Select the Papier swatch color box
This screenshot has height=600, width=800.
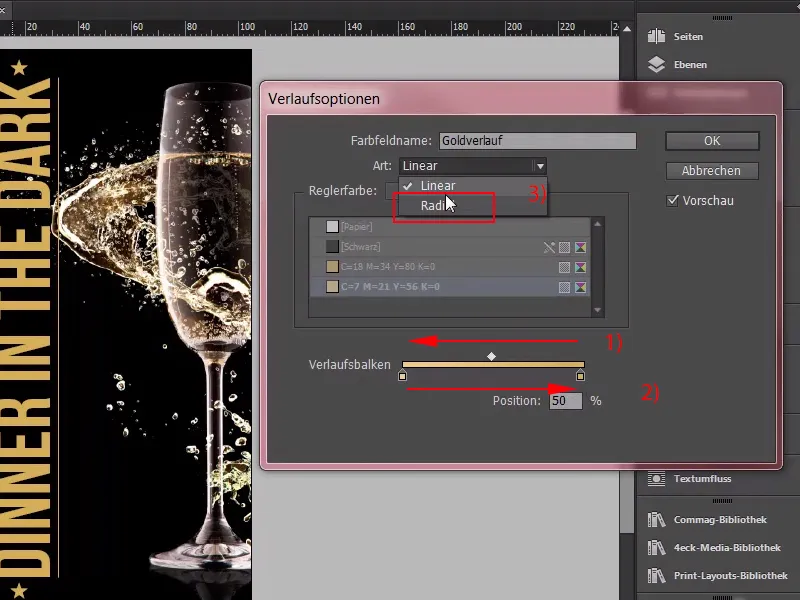point(332,227)
